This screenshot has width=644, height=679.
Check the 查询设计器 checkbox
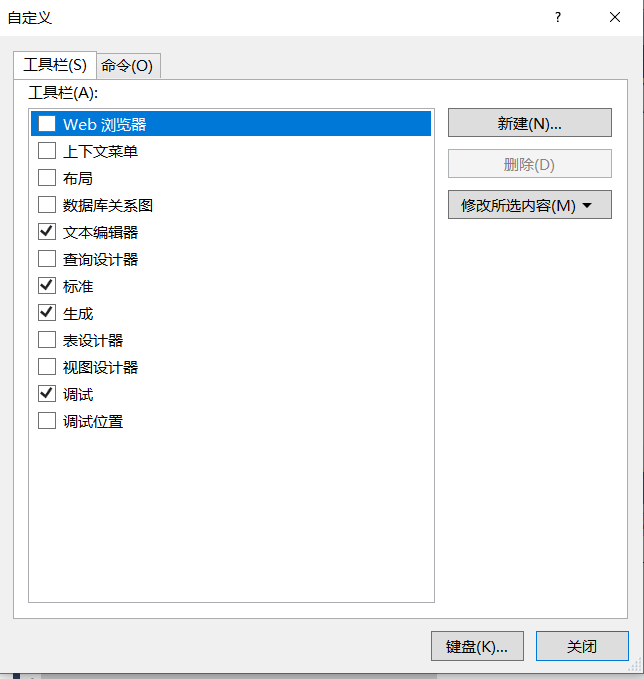point(47,259)
